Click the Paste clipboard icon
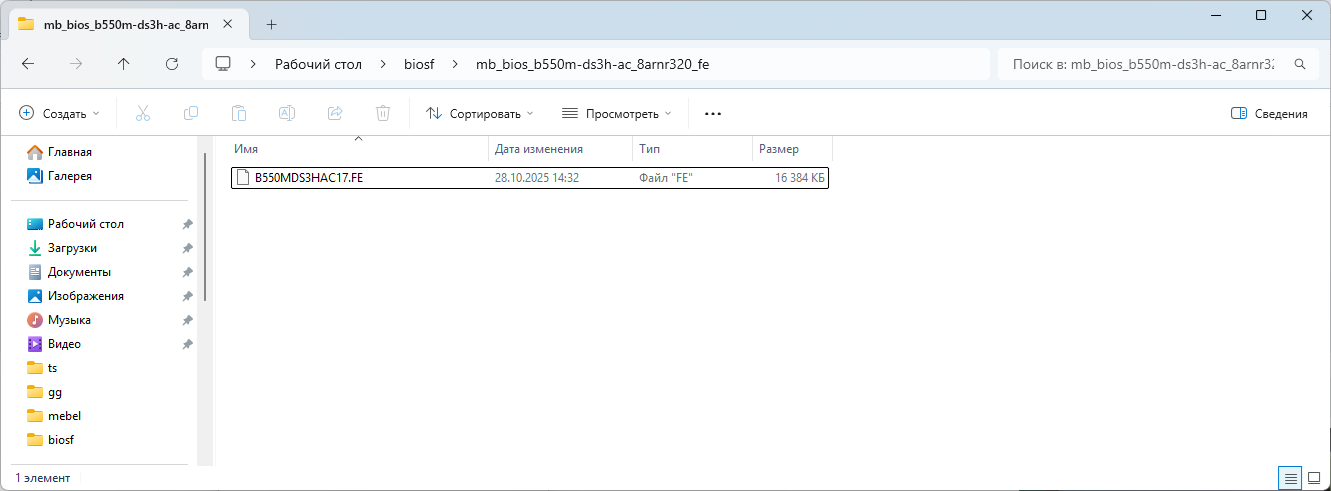1331x491 pixels. pos(238,114)
